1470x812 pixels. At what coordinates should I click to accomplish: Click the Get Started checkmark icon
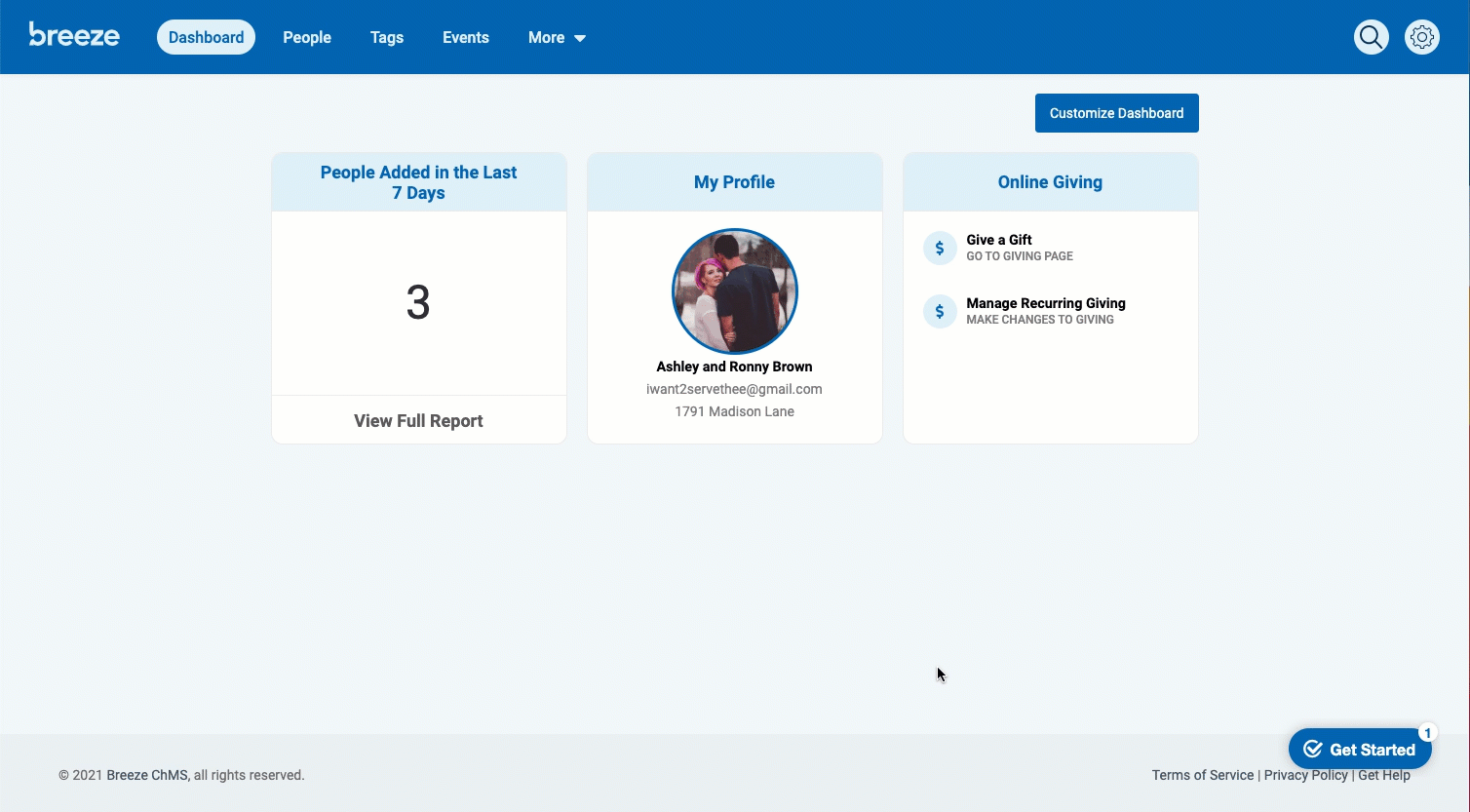pos(1313,749)
